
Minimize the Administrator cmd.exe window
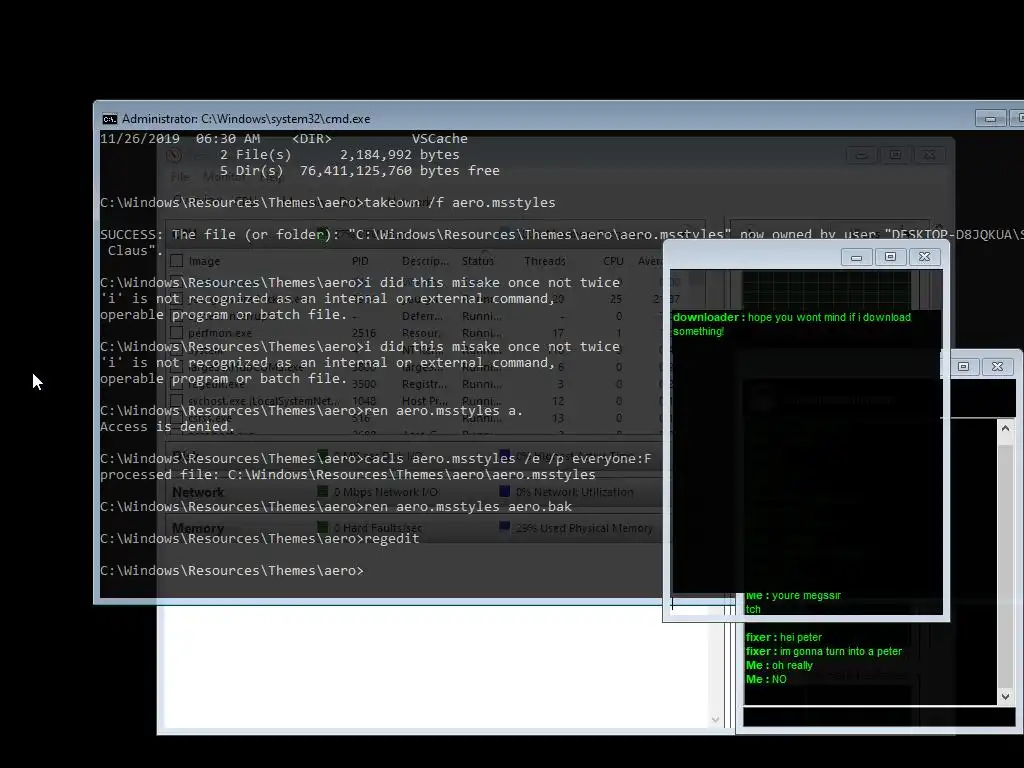990,118
